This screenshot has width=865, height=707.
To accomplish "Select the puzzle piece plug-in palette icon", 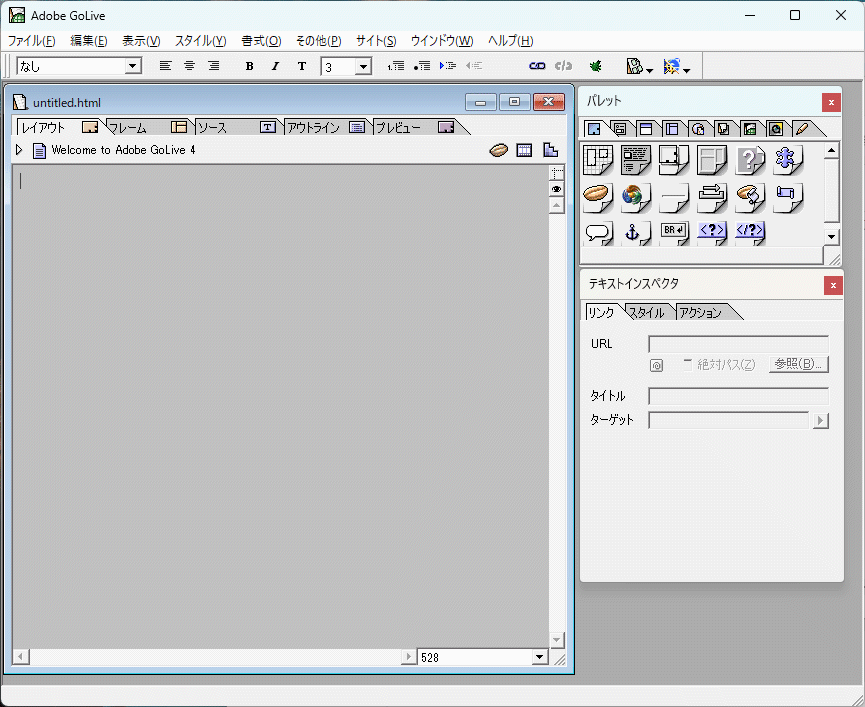I will pyautogui.click(x=787, y=159).
